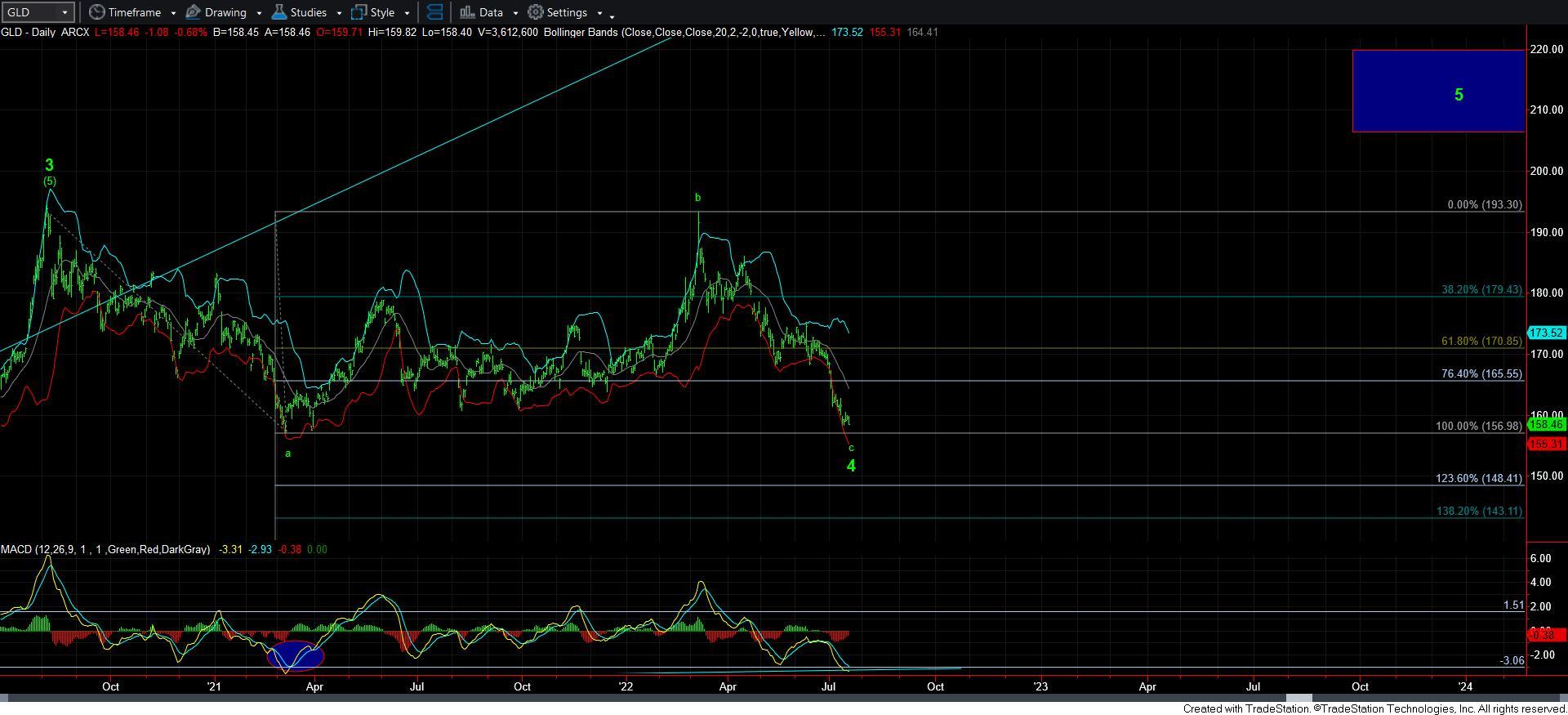Image resolution: width=1568 pixels, height=715 pixels.
Task: Click the blue ellipse on MACD
Action: [296, 656]
